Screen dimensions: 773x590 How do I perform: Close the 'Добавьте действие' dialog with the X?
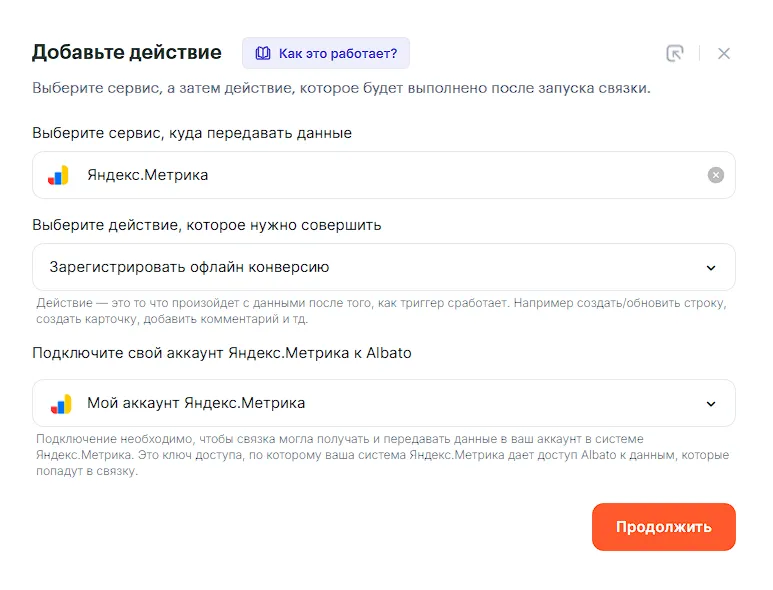click(724, 53)
